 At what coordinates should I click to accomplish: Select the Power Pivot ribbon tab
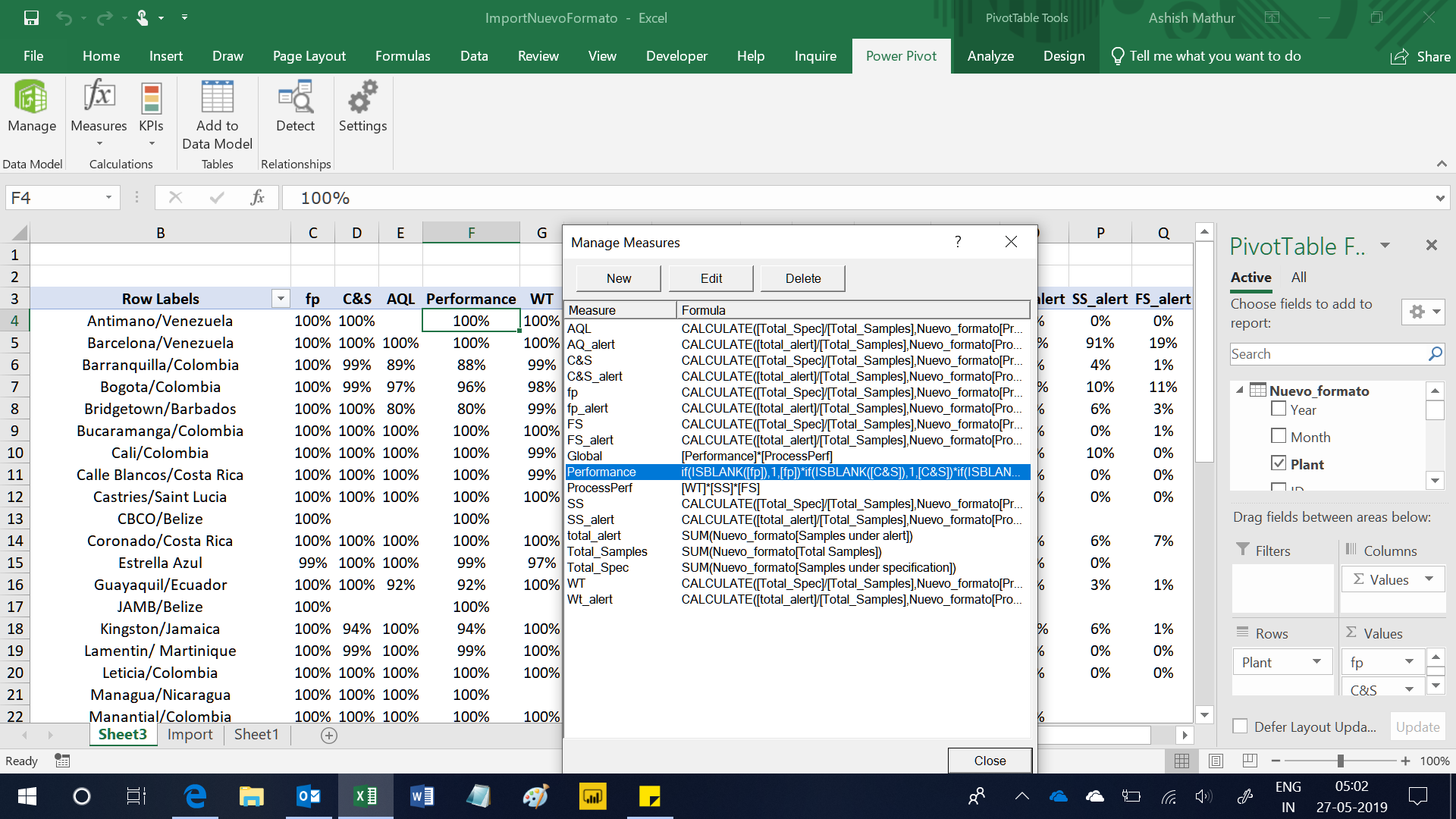click(x=900, y=56)
